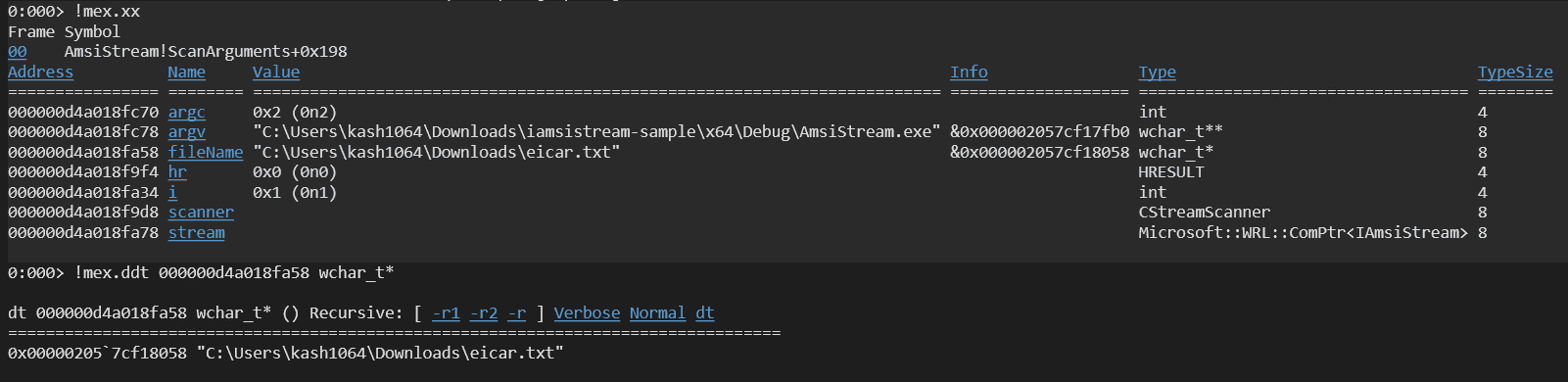
Task: Open the argc variable link
Action: click(x=186, y=113)
